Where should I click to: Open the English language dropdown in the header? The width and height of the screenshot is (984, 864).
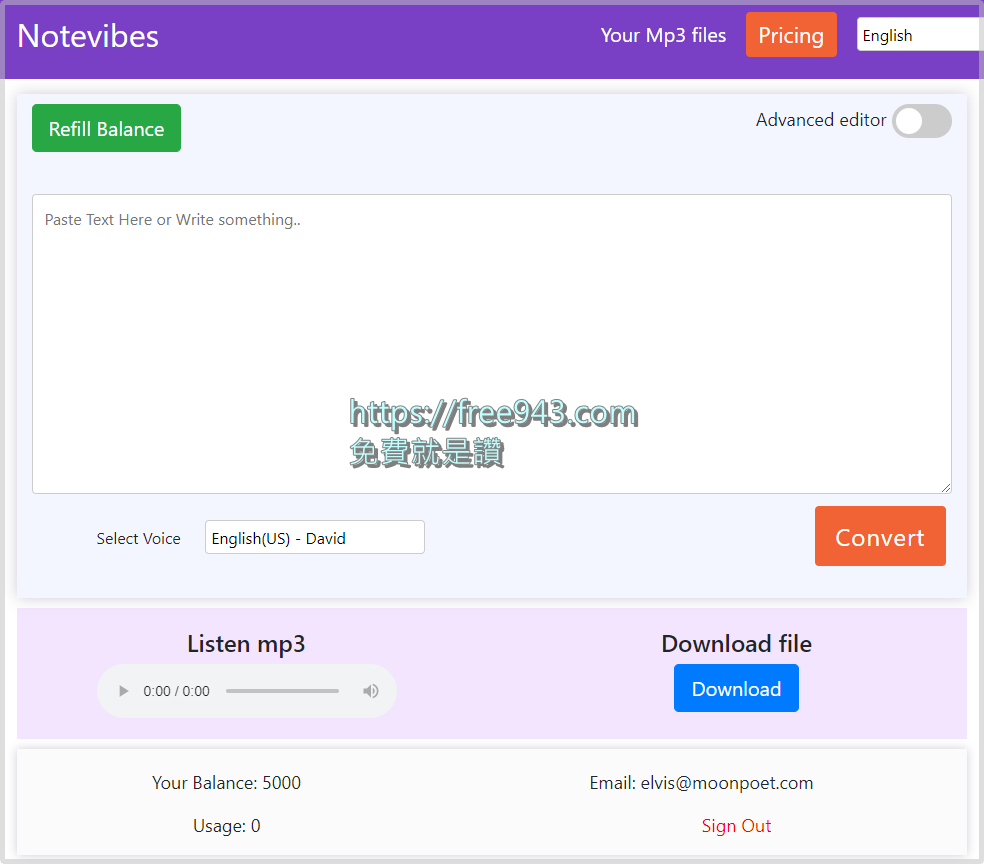tap(917, 34)
